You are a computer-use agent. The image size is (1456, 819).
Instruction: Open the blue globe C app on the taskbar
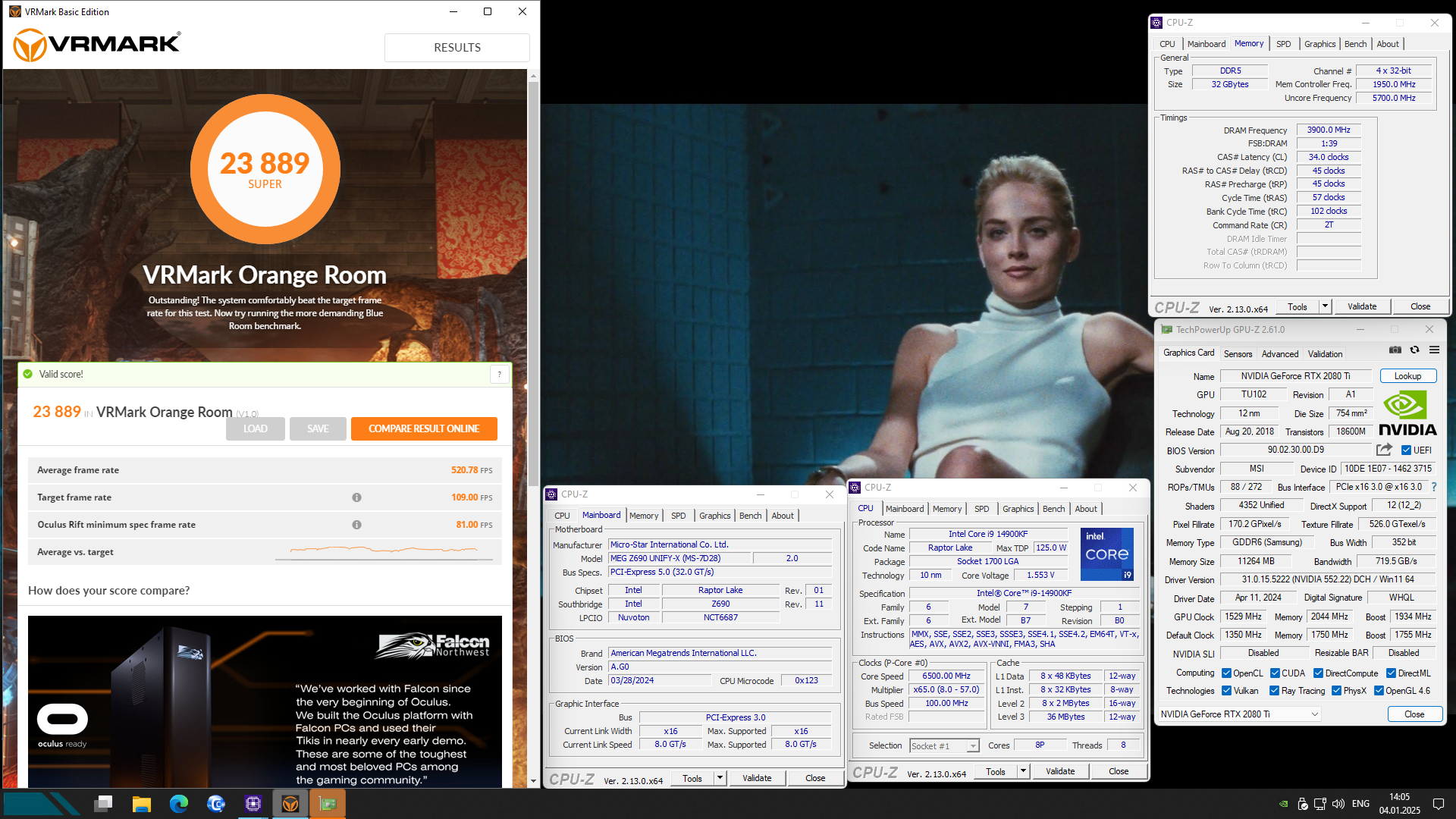point(215,803)
